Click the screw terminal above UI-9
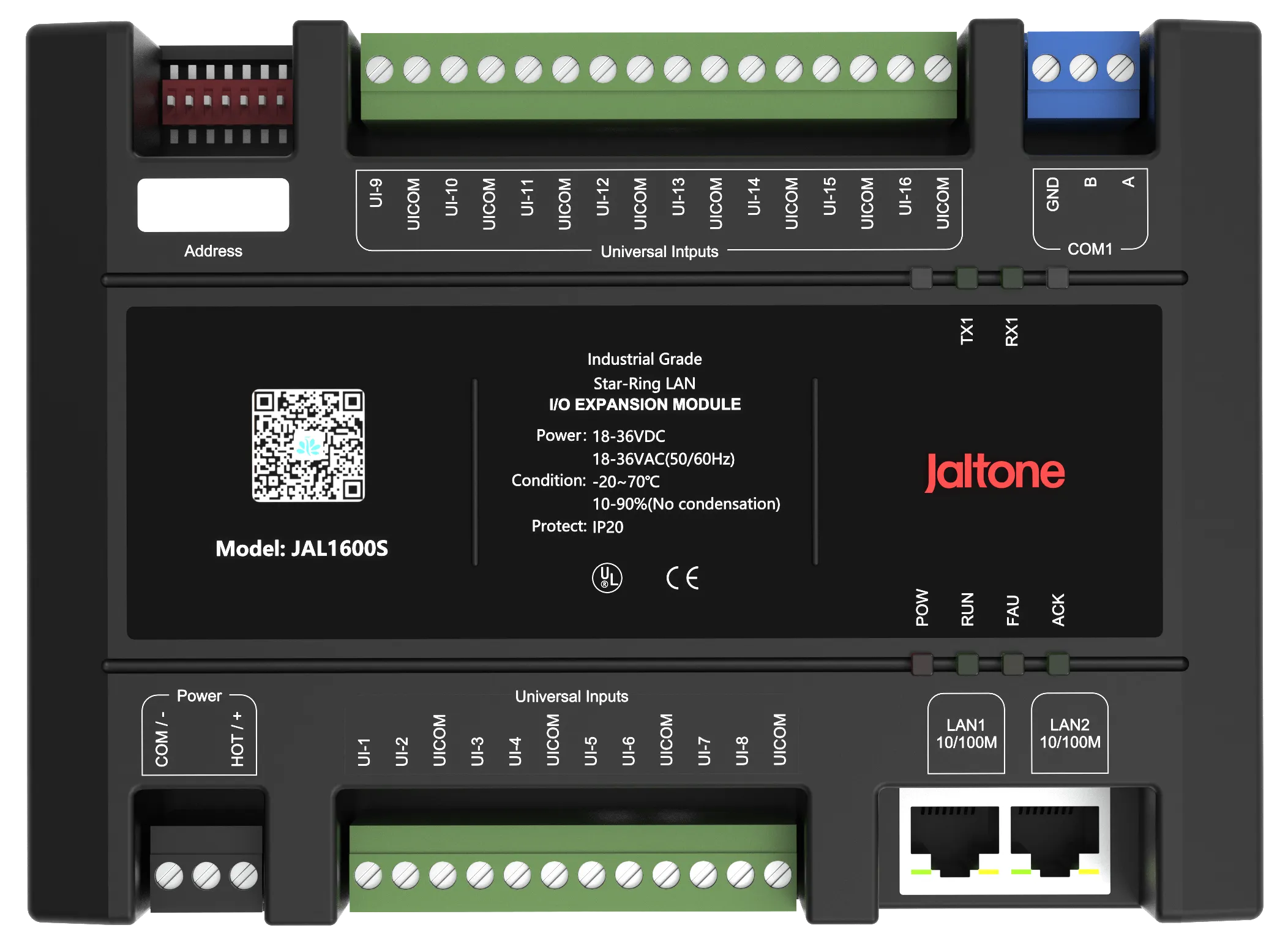The width and height of the screenshot is (1288, 944). click(380, 70)
